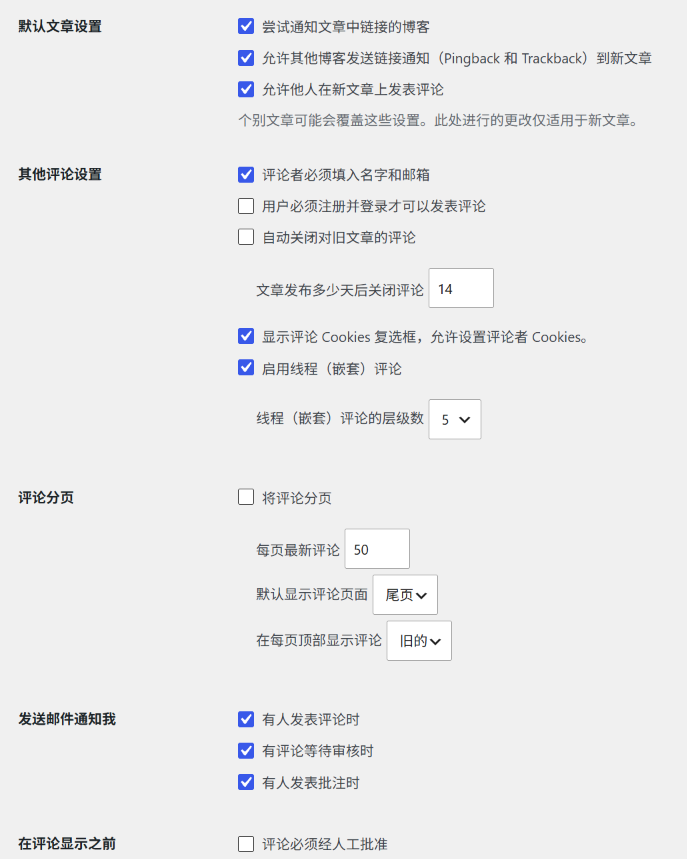Toggle 显示评论 Cookies 复选框 checkbox

point(246,336)
